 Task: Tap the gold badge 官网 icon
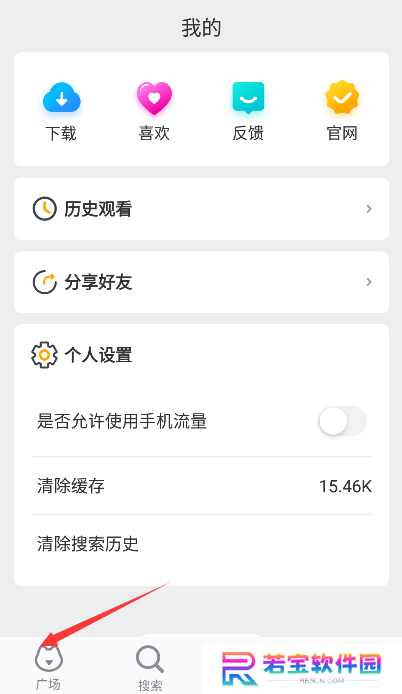pos(342,96)
